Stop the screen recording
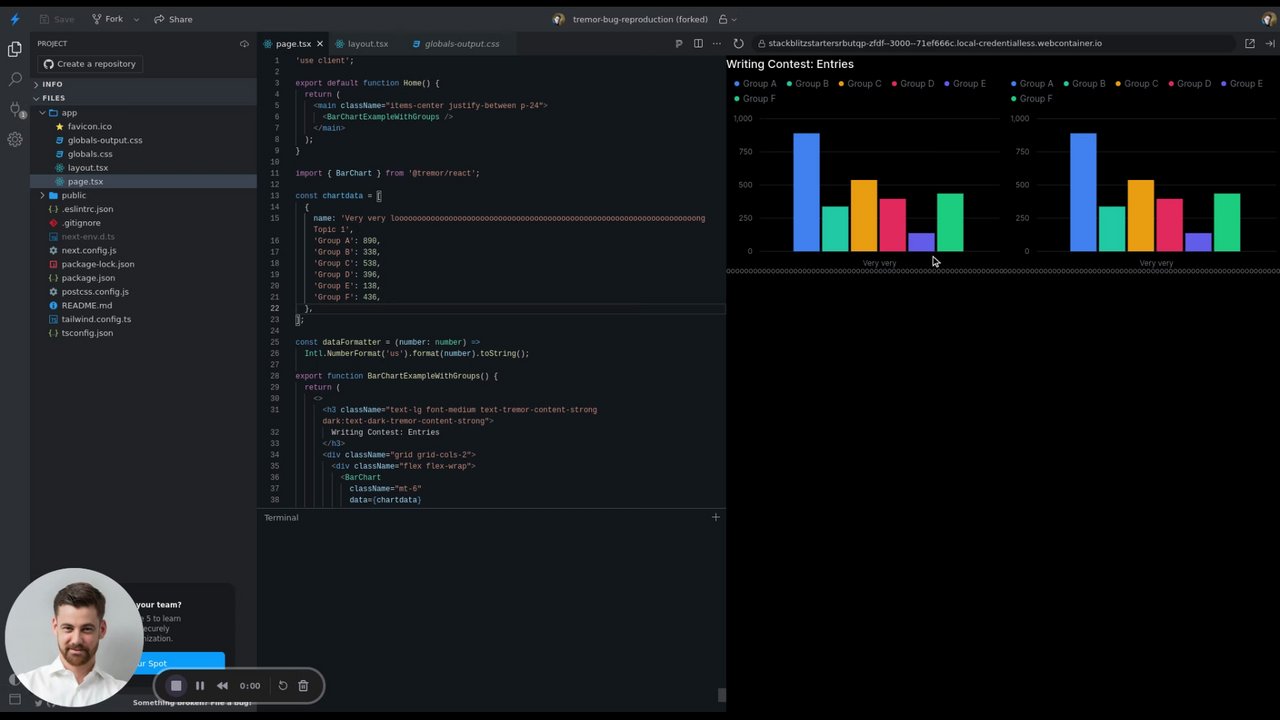This screenshot has width=1280, height=720. (x=176, y=685)
